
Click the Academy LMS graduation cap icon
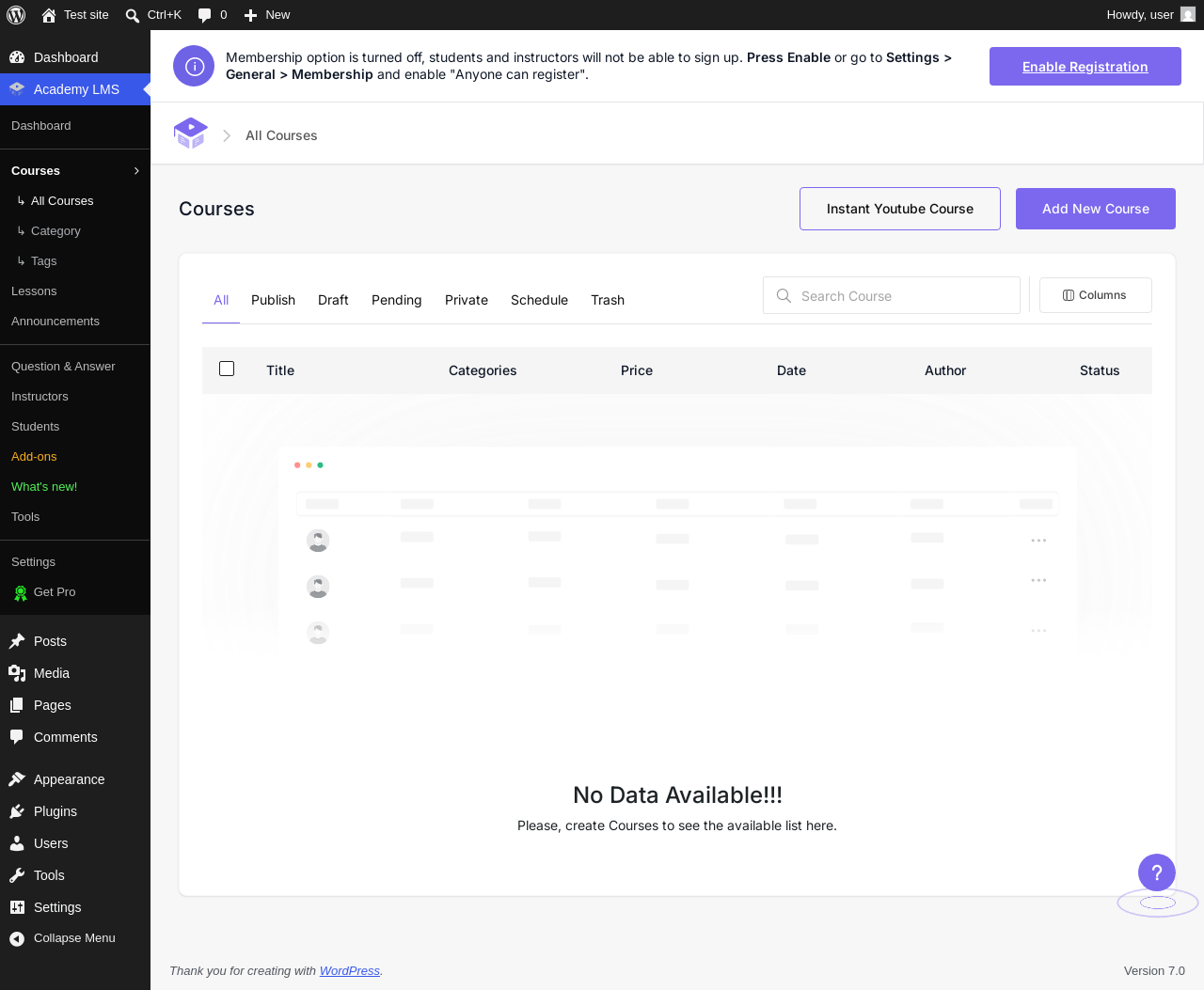(17, 89)
